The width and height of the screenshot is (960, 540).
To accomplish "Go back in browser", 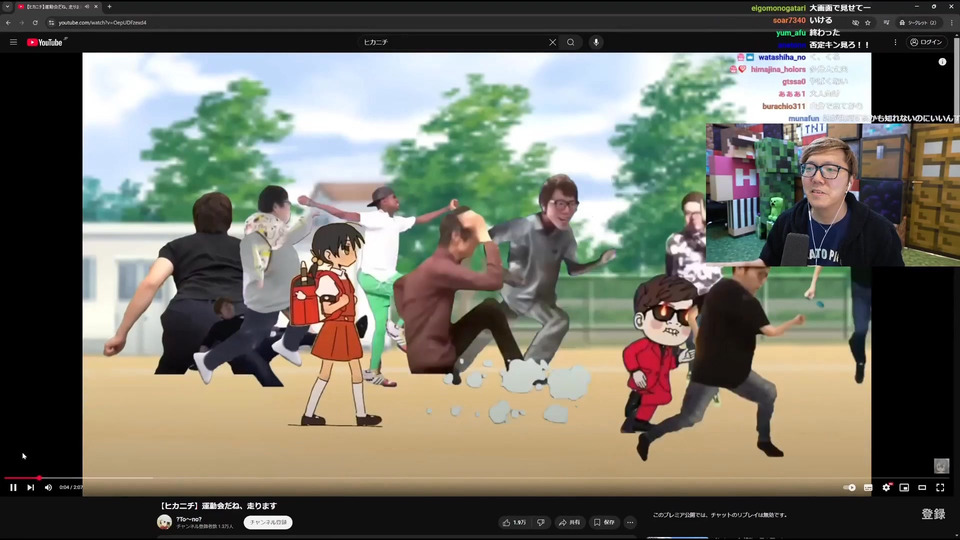I will pyautogui.click(x=8, y=23).
